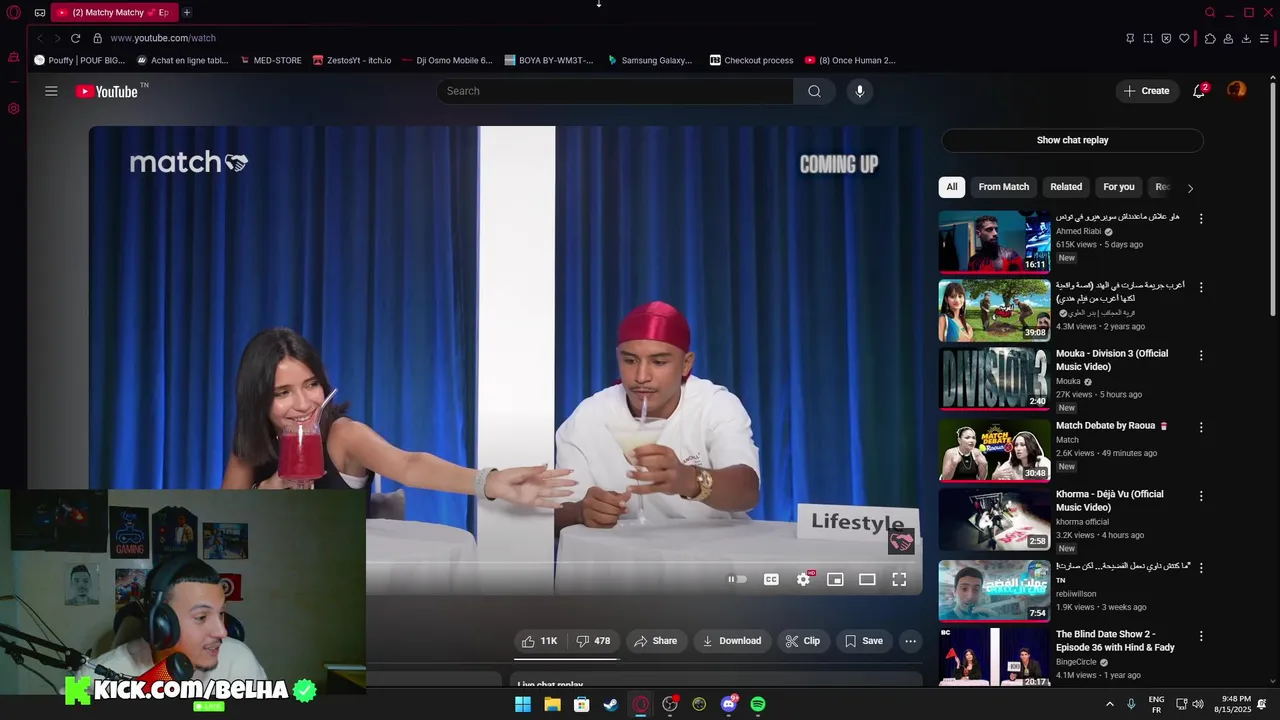
Task: Clip the video
Action: coord(803,641)
